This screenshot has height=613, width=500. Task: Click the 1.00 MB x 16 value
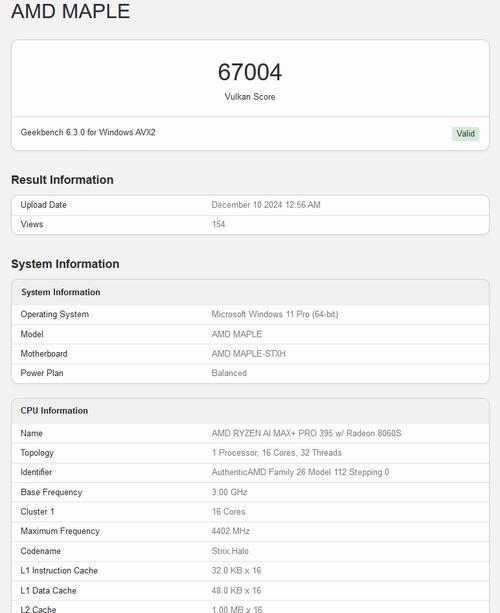pos(237,609)
